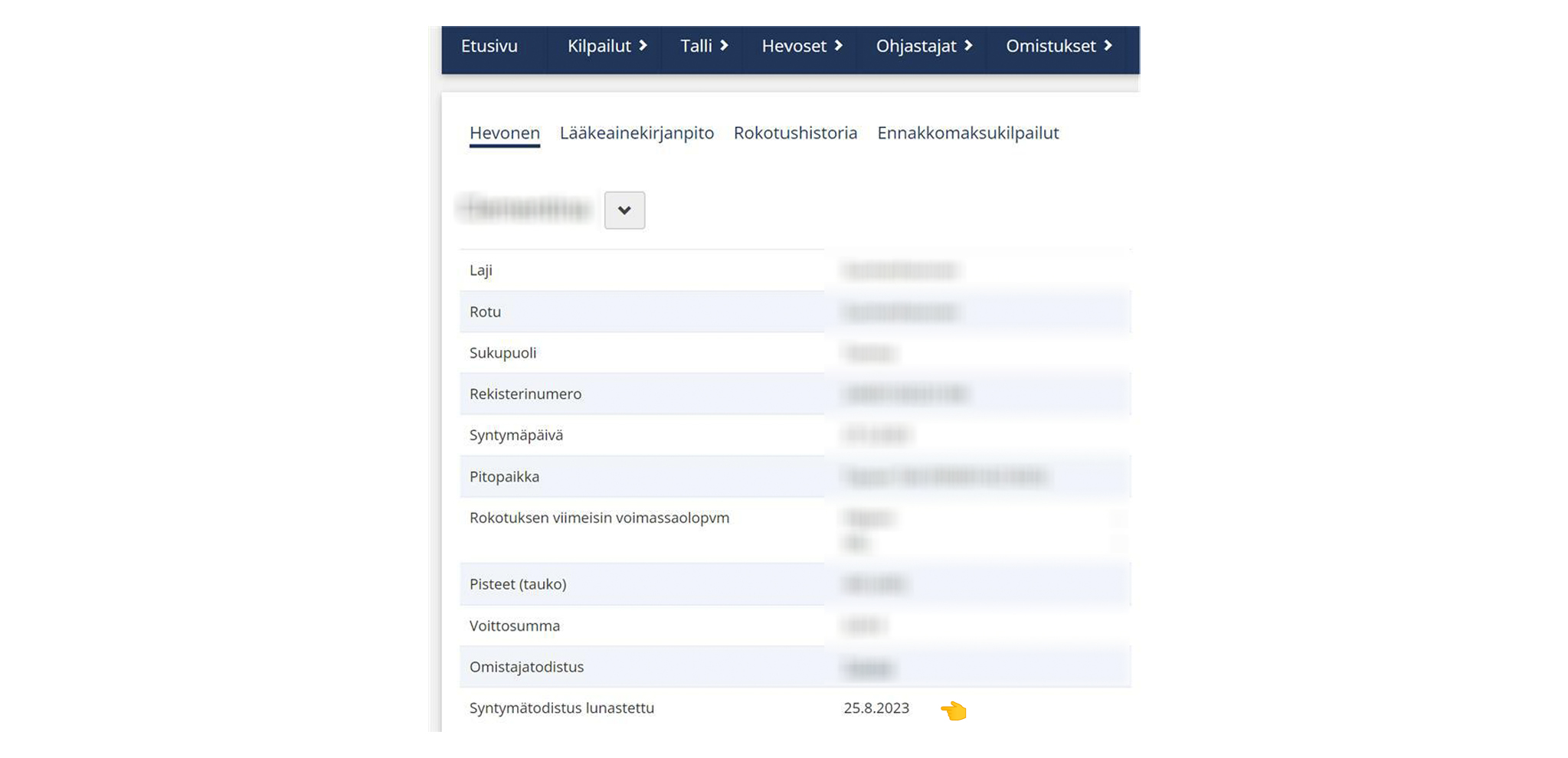The image size is (1568, 758).
Task: Open the Rokotushistoria tab
Action: tap(795, 133)
